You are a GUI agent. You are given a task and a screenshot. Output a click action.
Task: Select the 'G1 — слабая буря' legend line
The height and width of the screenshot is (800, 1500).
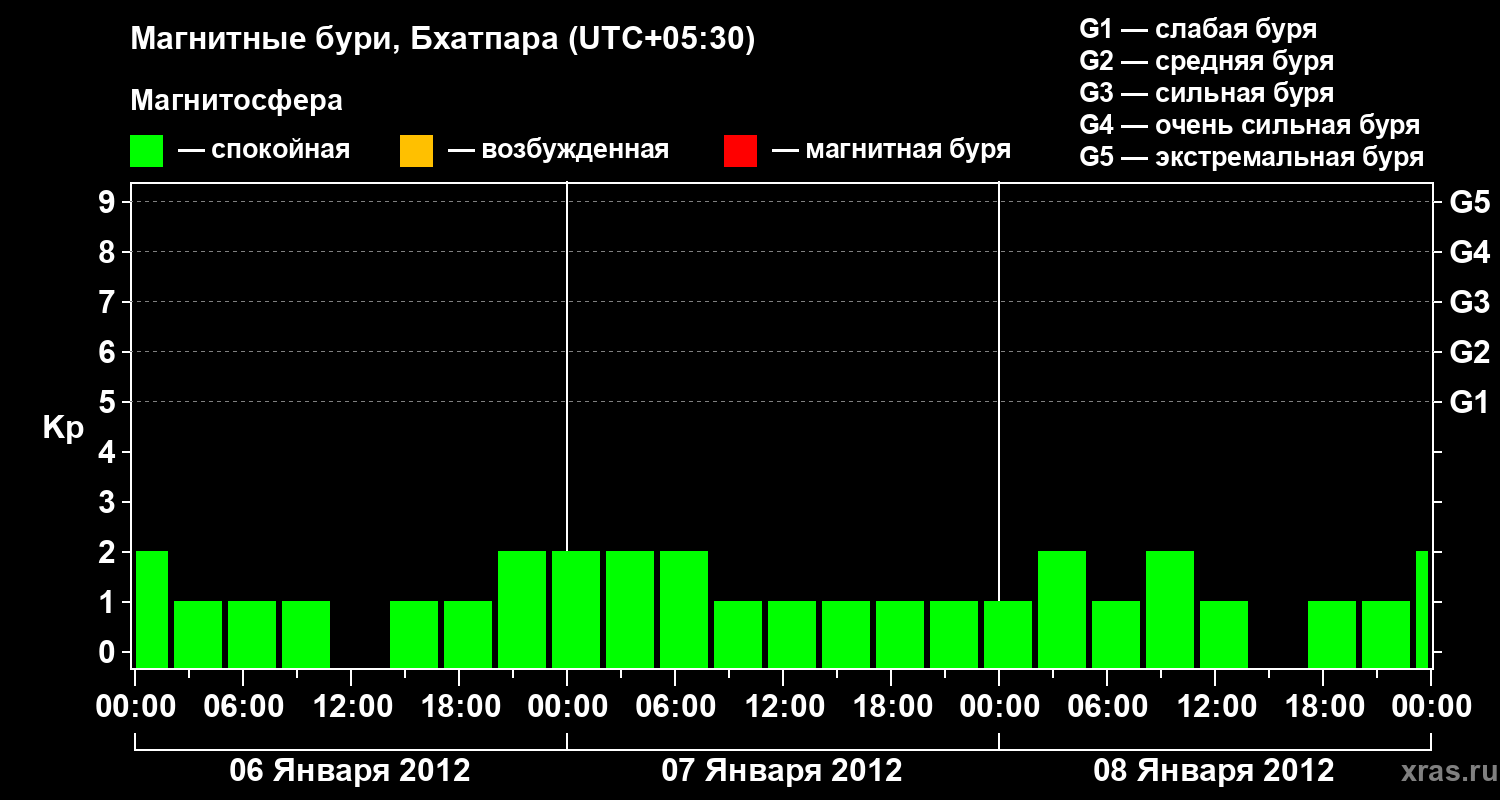(x=1198, y=29)
